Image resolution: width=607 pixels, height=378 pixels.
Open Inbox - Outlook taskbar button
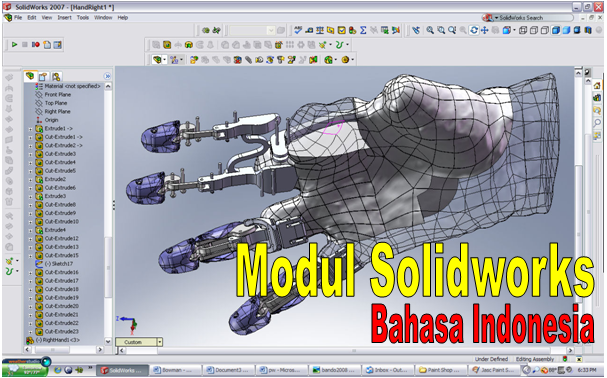(x=389, y=370)
